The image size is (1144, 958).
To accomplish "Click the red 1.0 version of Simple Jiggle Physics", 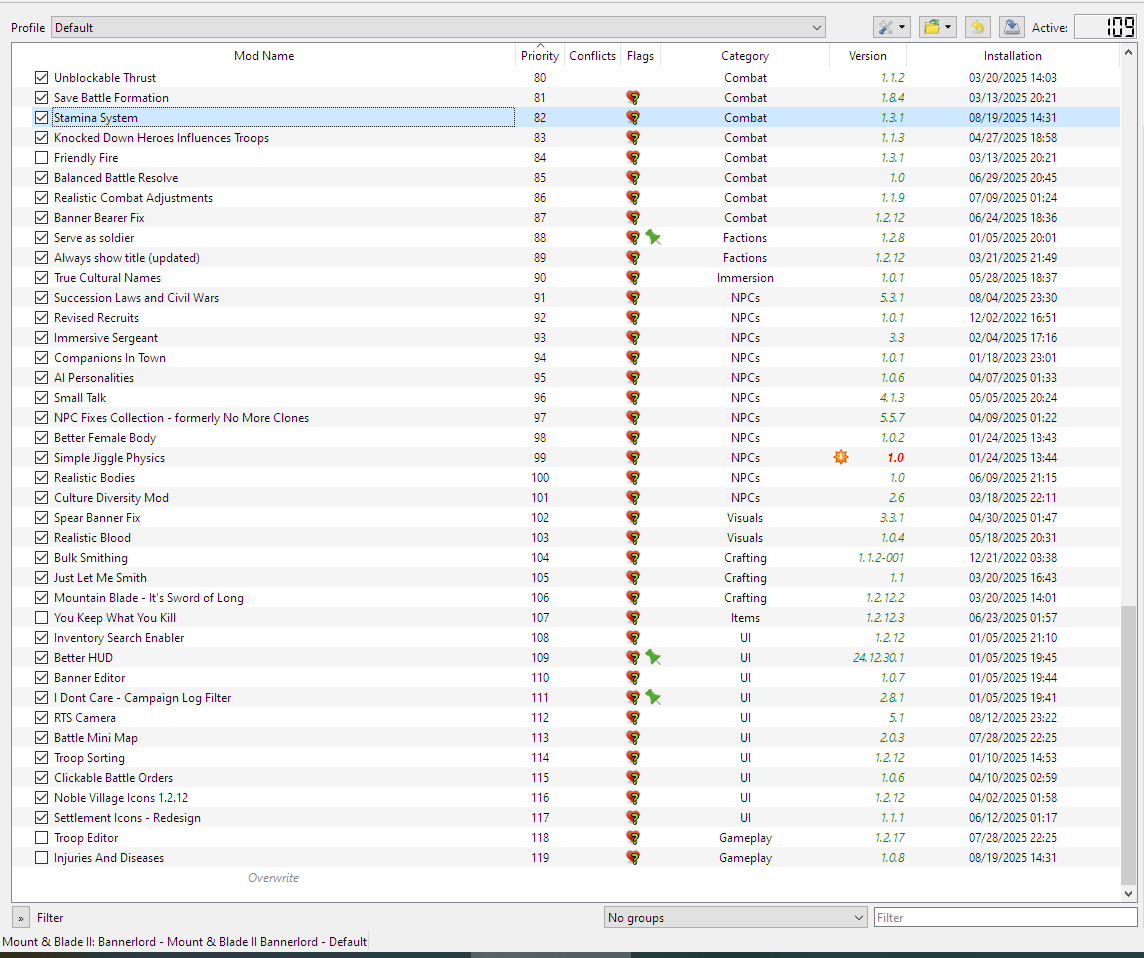I will click(896, 457).
